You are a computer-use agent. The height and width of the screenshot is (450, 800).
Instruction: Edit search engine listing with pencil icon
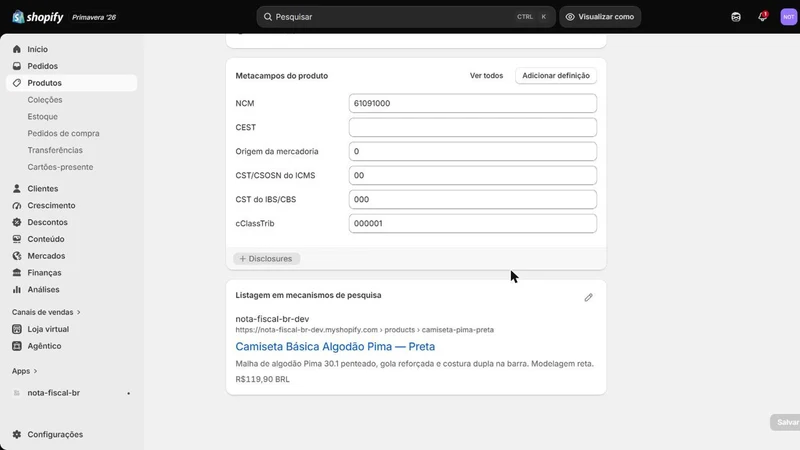point(588,297)
